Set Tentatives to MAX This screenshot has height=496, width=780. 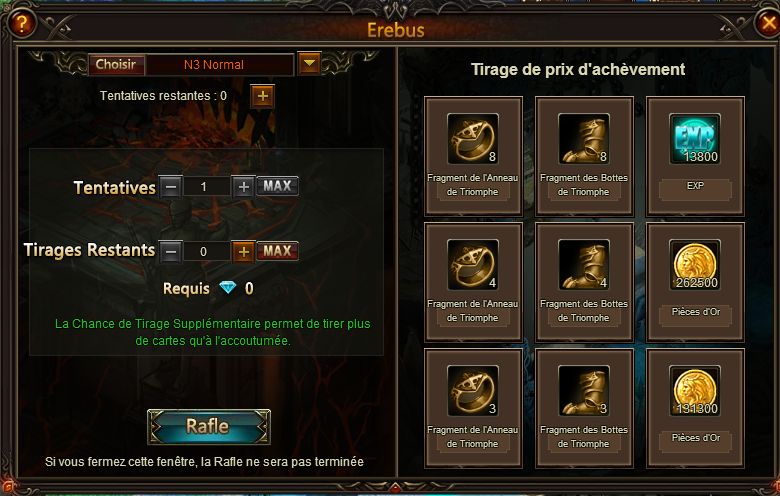click(277, 186)
